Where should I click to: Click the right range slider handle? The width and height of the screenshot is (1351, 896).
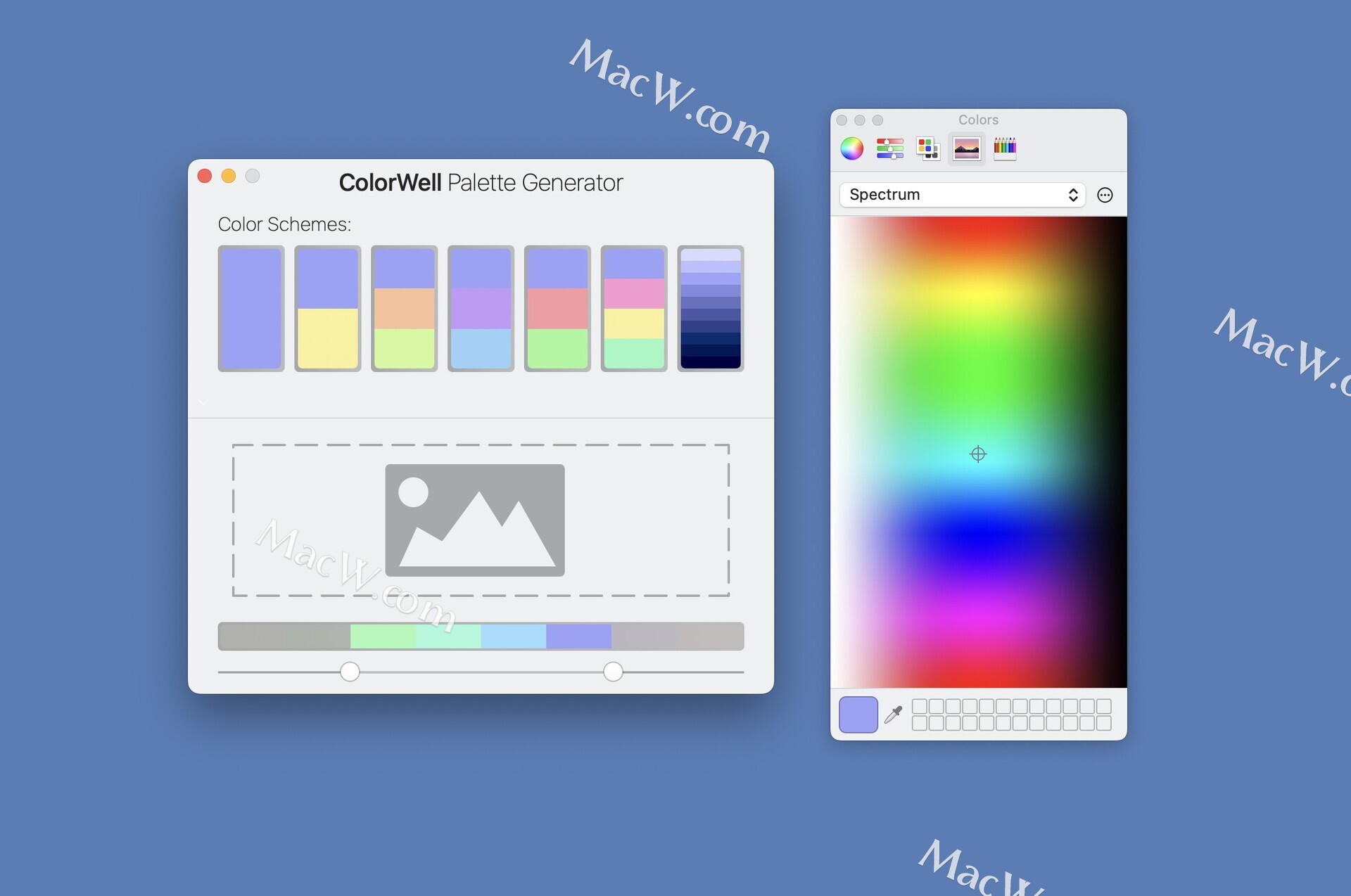point(613,672)
